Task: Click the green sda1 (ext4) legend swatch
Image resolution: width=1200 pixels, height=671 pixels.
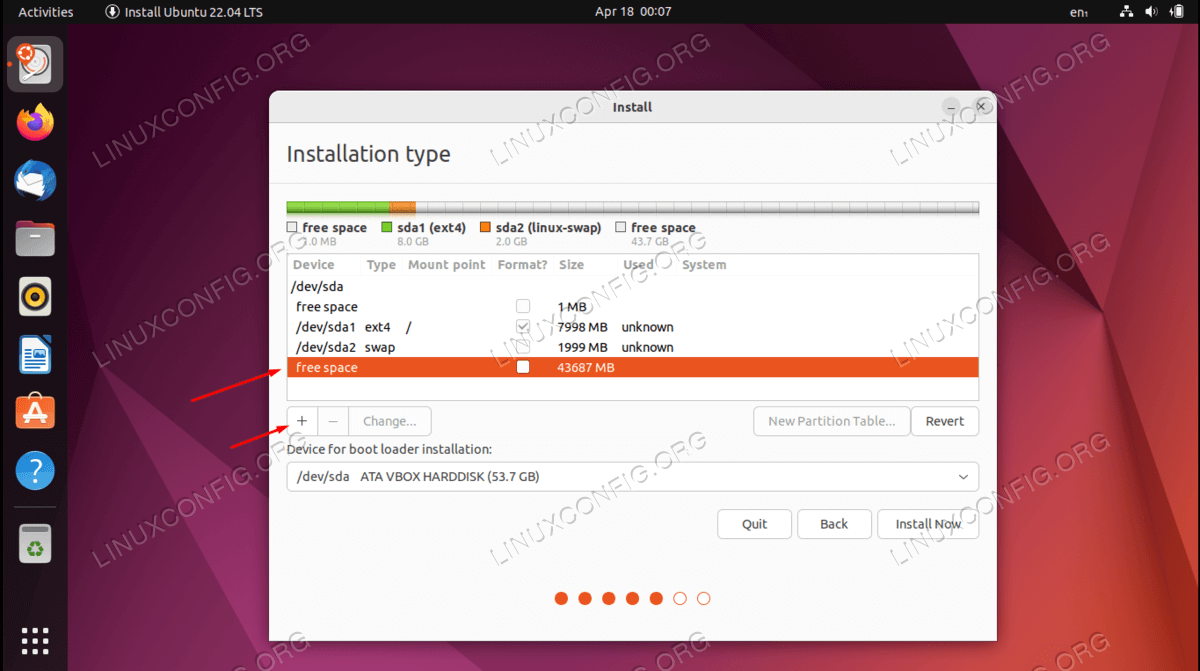Action: pyautogui.click(x=386, y=228)
